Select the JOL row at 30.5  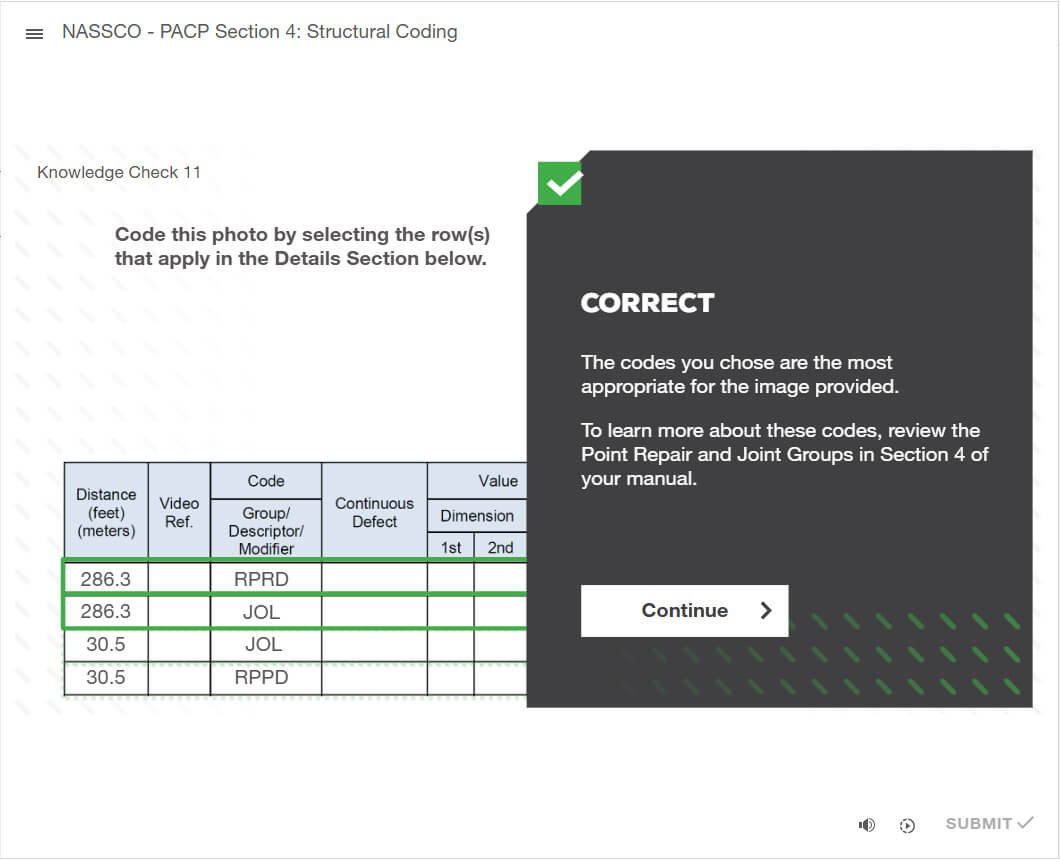tap(295, 644)
